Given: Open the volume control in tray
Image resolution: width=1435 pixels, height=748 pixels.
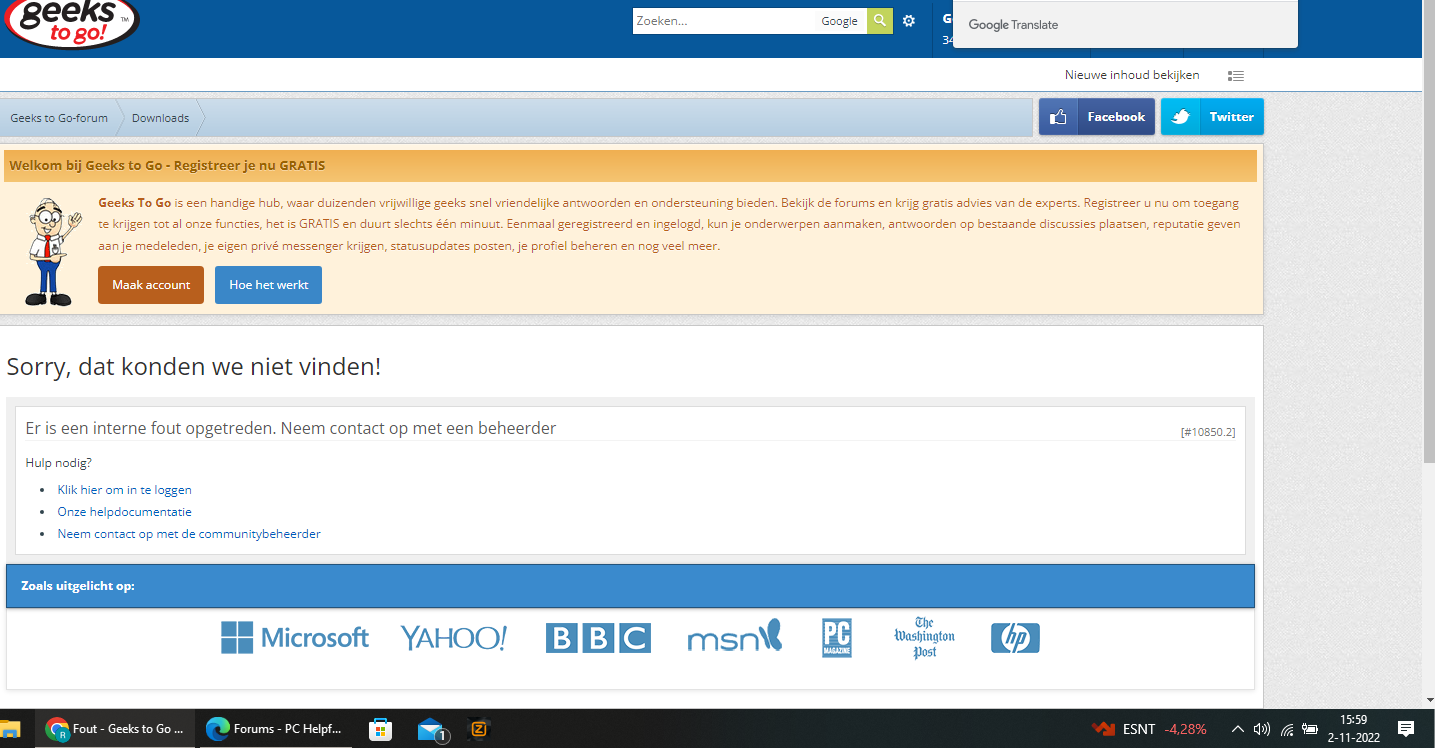Looking at the screenshot, I should pos(1262,729).
